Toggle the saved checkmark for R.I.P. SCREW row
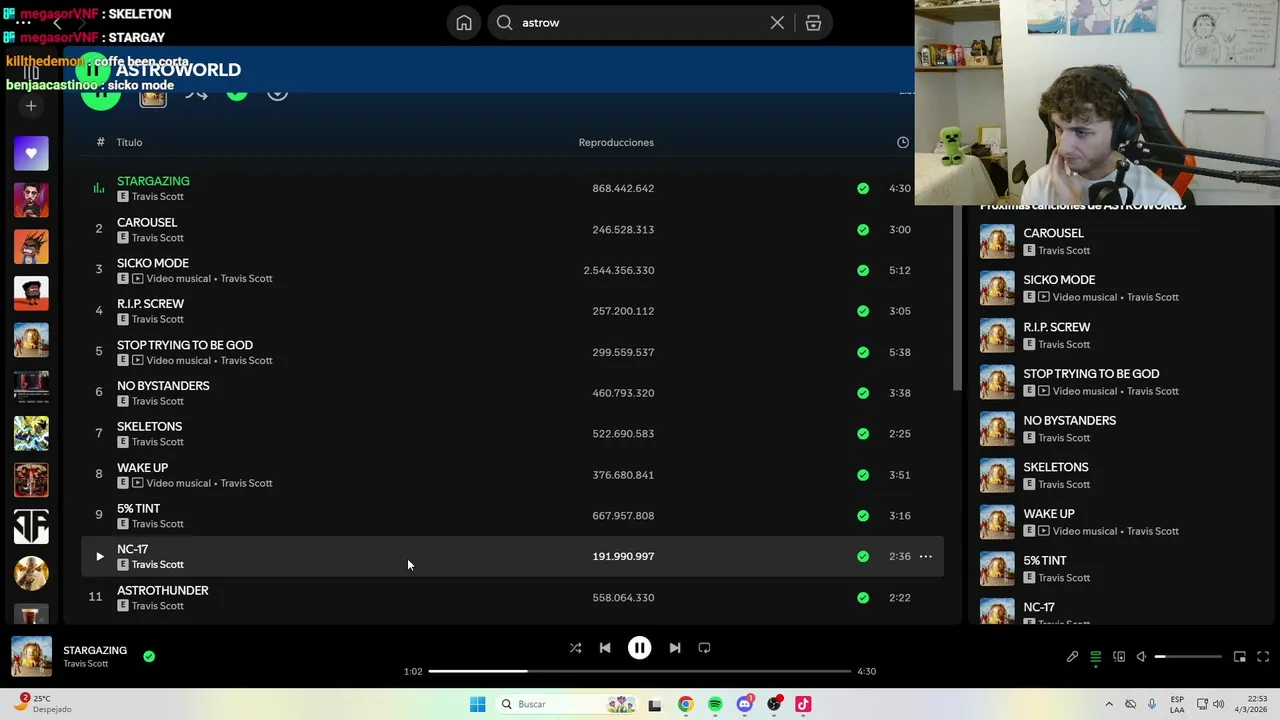 (x=863, y=311)
